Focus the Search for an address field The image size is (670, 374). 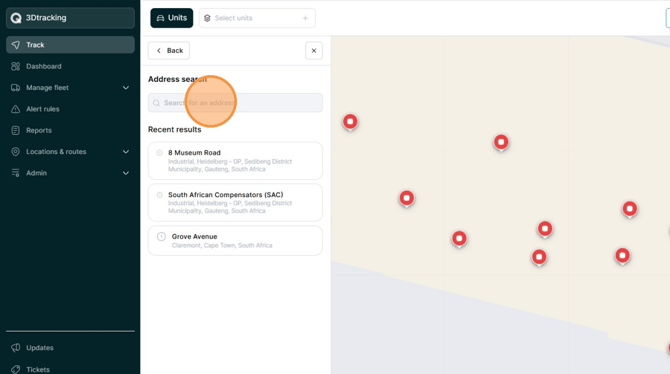pos(235,103)
